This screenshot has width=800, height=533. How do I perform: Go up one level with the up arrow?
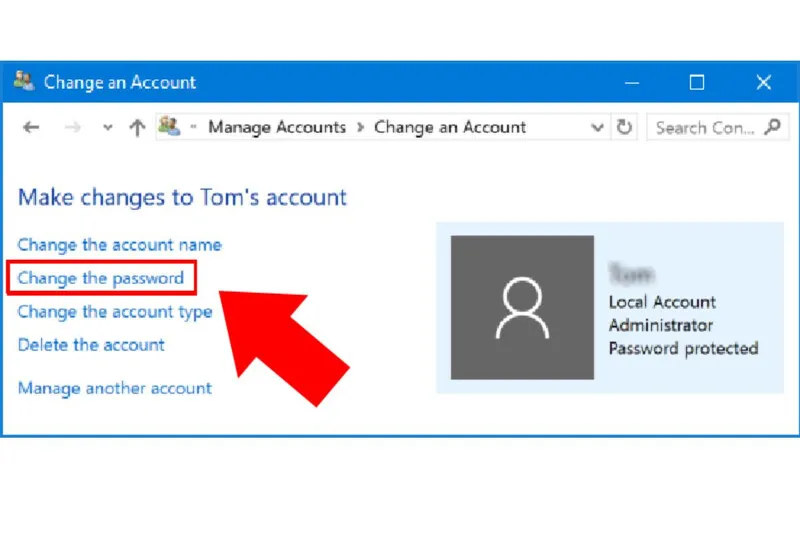click(x=137, y=127)
